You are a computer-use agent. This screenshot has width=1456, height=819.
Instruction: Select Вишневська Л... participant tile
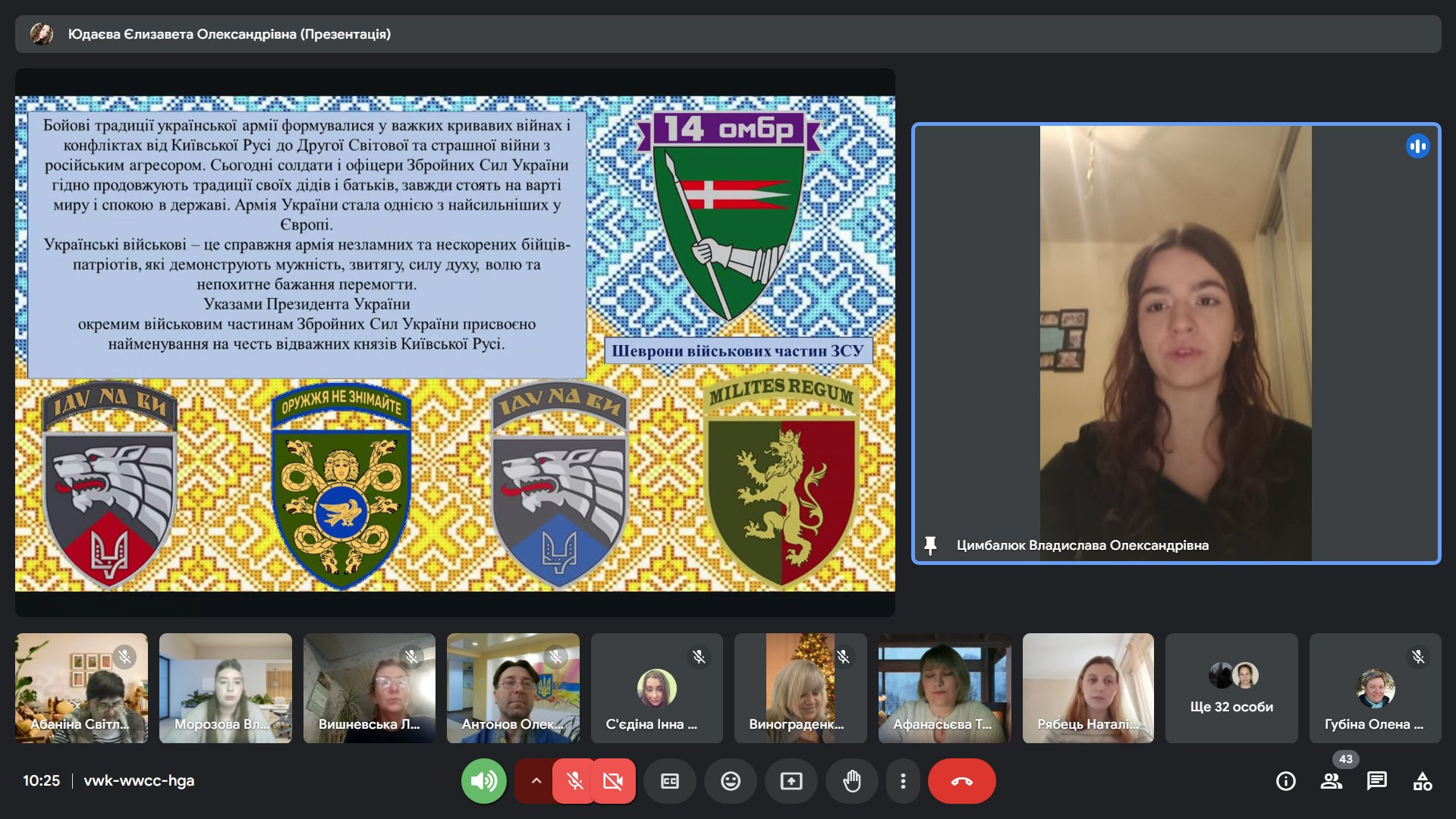click(x=370, y=688)
